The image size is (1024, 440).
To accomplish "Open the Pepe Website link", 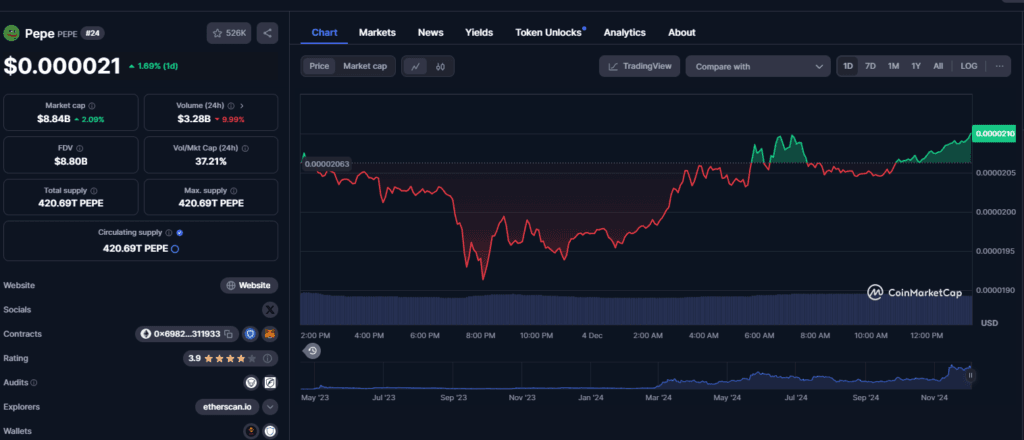I will [x=249, y=285].
